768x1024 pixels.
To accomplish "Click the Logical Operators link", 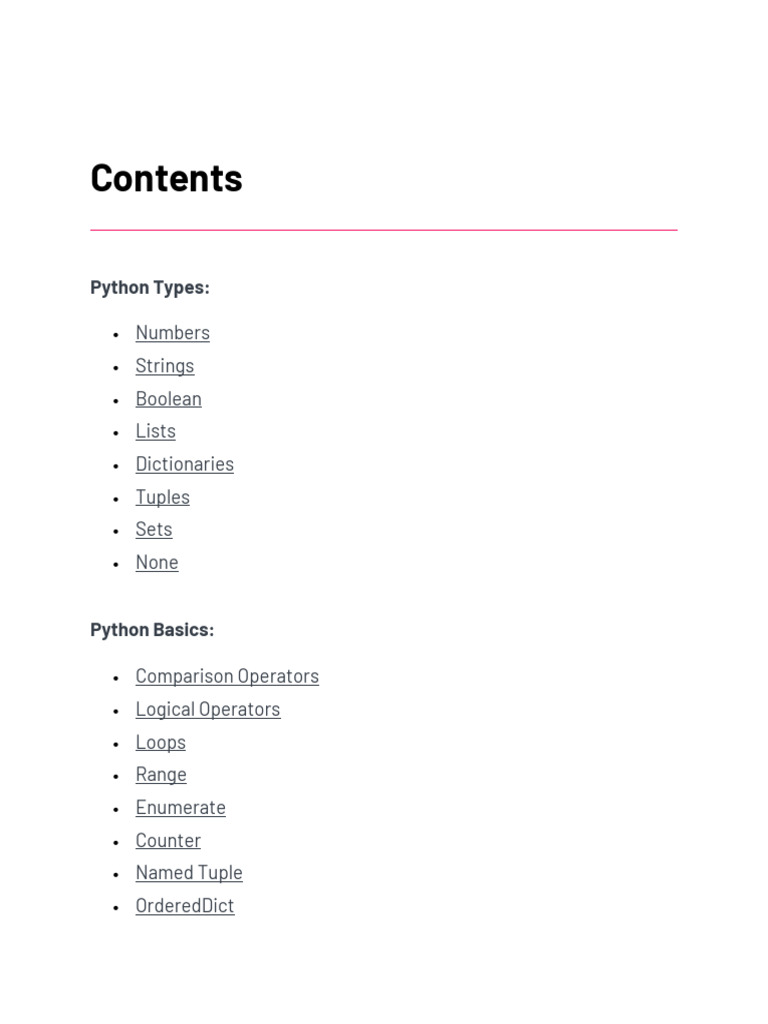I will (208, 709).
